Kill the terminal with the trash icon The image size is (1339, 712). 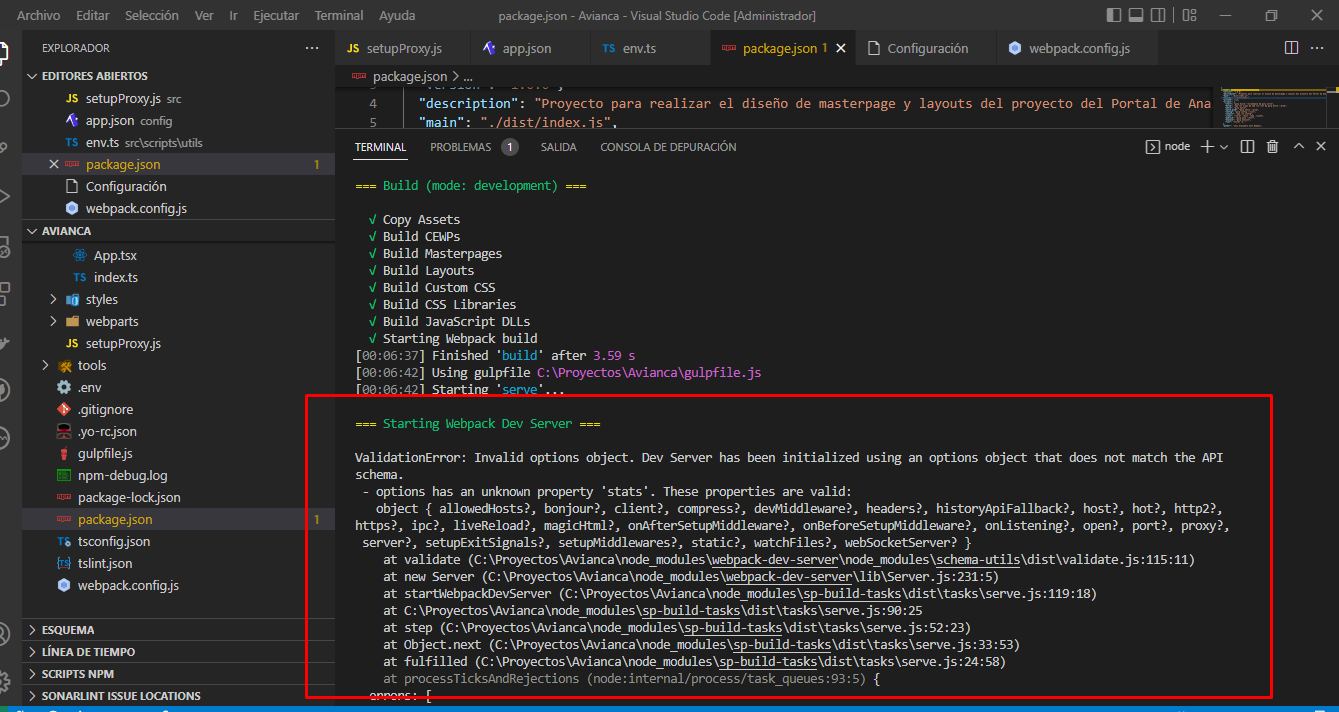1272,147
